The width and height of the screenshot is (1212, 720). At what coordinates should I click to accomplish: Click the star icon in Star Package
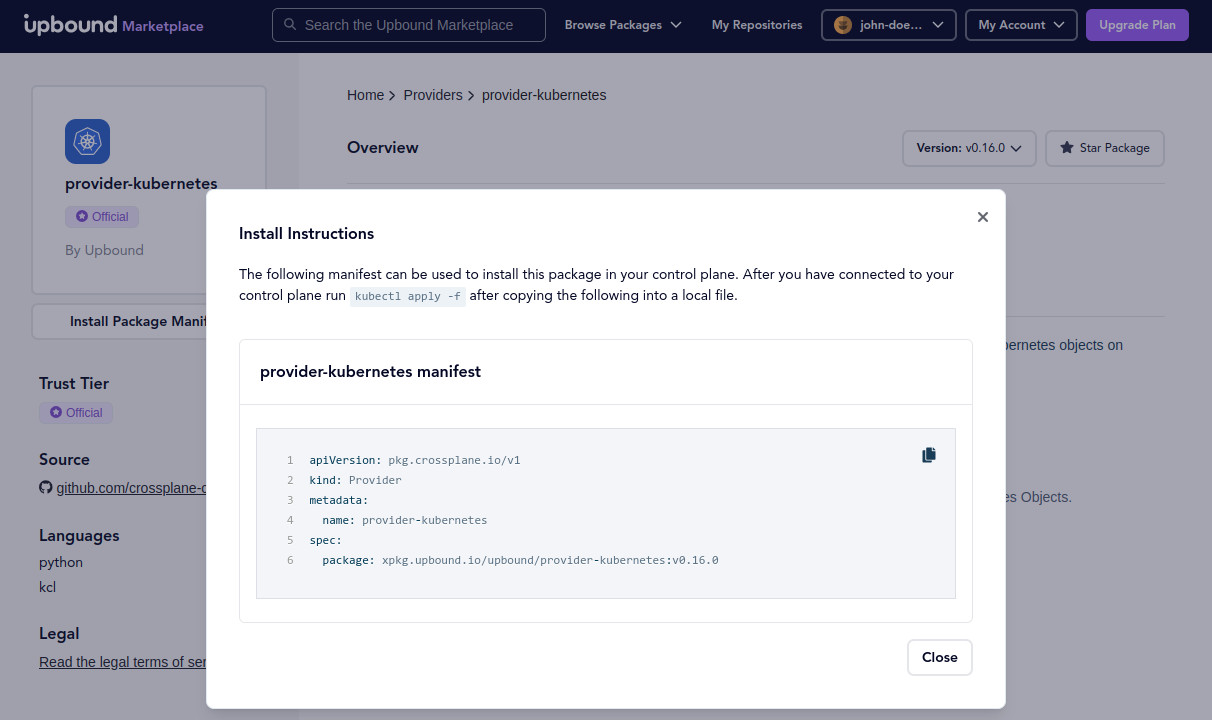pos(1066,148)
